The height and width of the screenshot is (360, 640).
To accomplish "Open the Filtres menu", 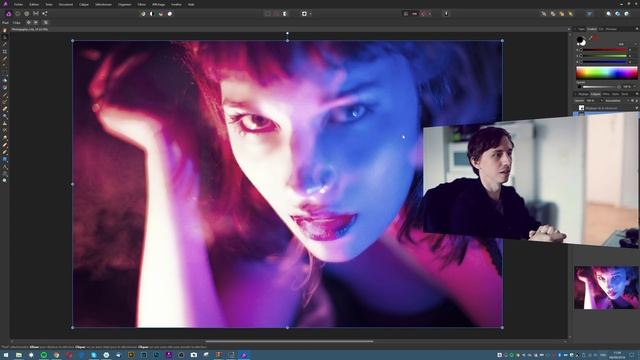I will 142,4.
